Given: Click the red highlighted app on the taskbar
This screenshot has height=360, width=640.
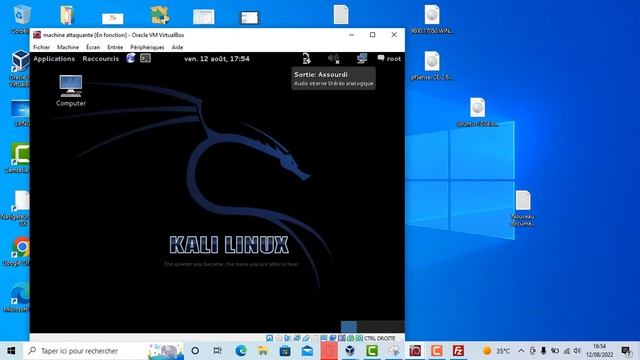Looking at the screenshot, I should click(329, 351).
